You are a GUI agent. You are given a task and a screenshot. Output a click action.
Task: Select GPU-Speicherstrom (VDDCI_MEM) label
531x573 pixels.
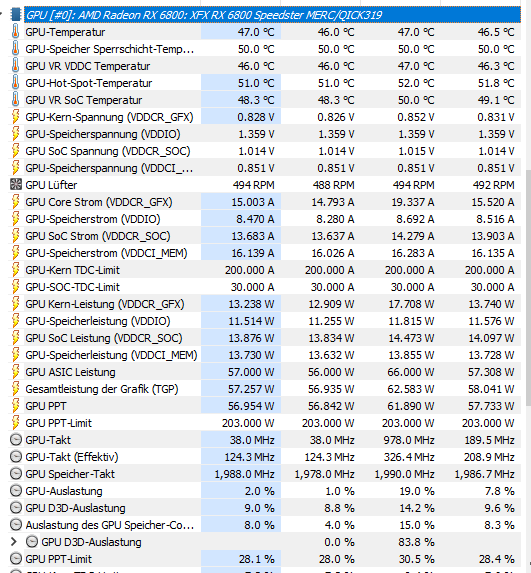[106, 253]
